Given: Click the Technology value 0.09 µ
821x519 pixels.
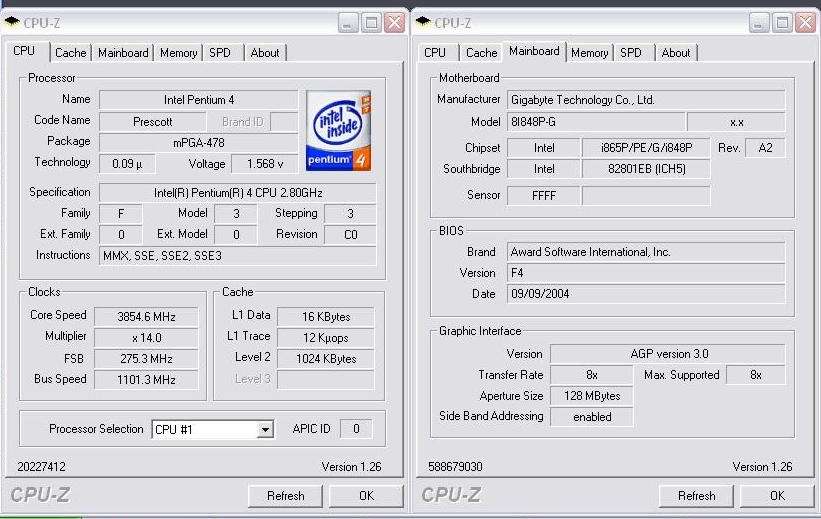Looking at the screenshot, I should (x=127, y=164).
